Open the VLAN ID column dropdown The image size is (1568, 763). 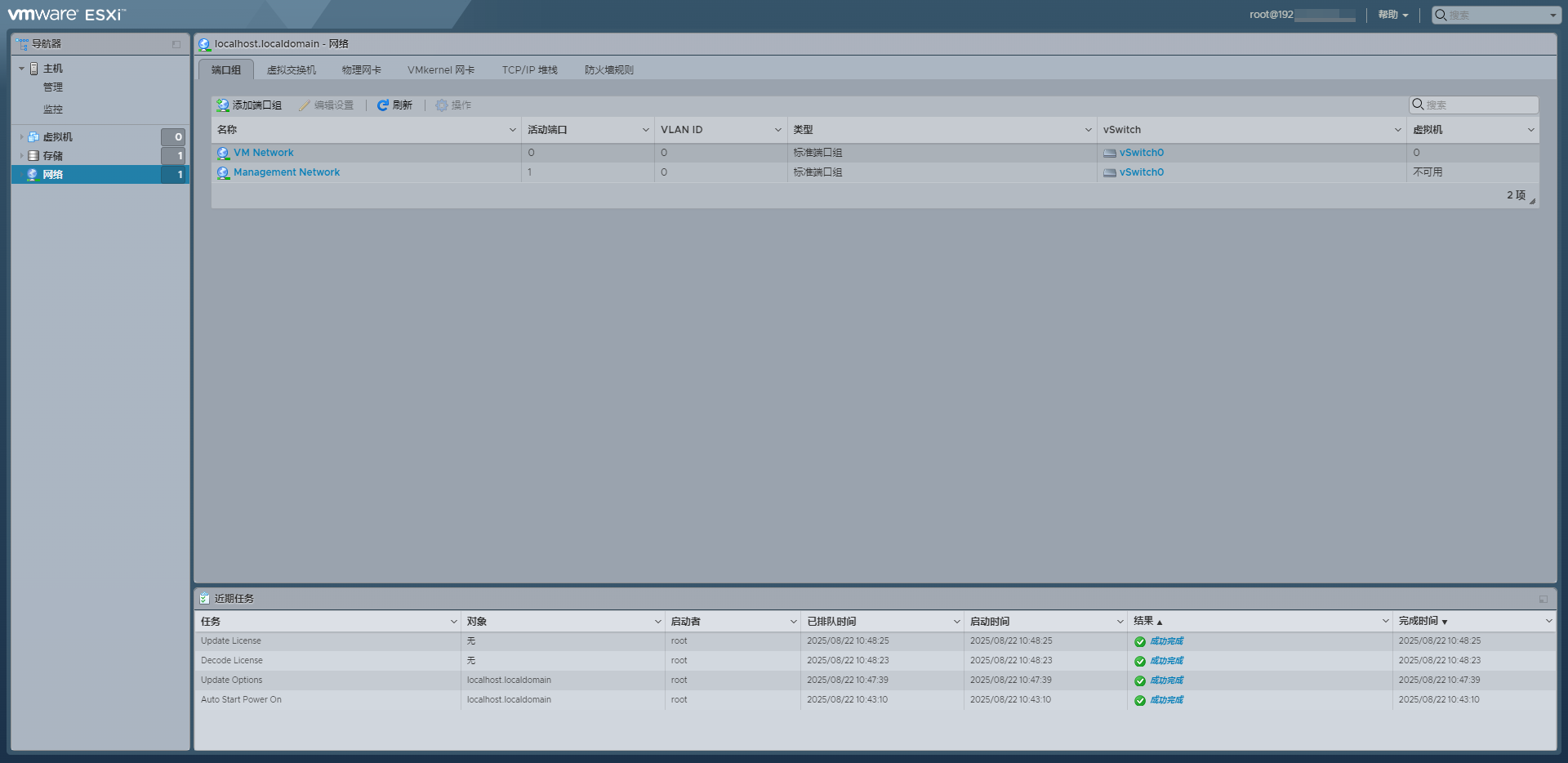point(777,129)
